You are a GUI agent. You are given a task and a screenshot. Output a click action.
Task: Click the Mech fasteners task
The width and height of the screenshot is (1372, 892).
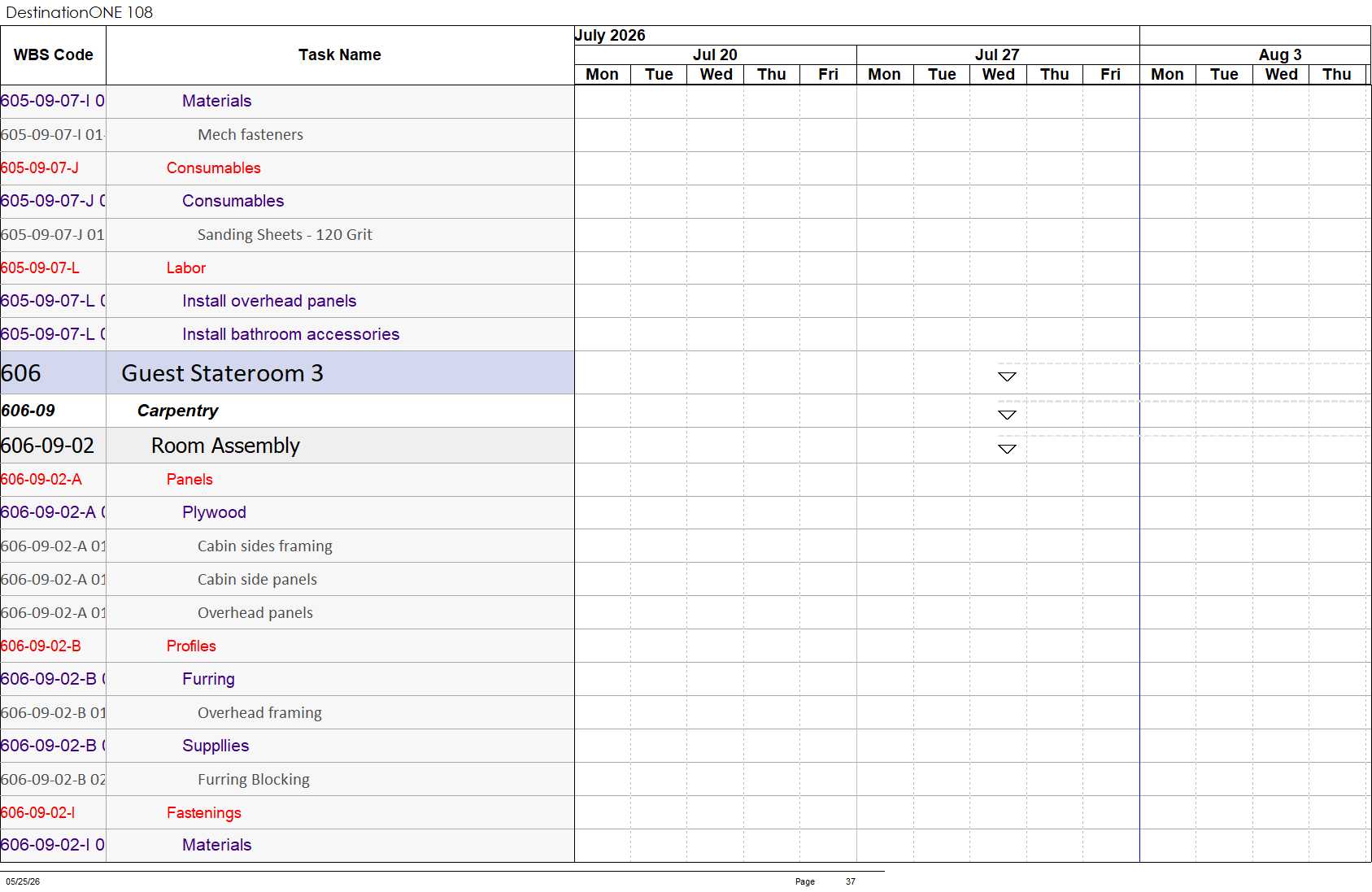[250, 135]
